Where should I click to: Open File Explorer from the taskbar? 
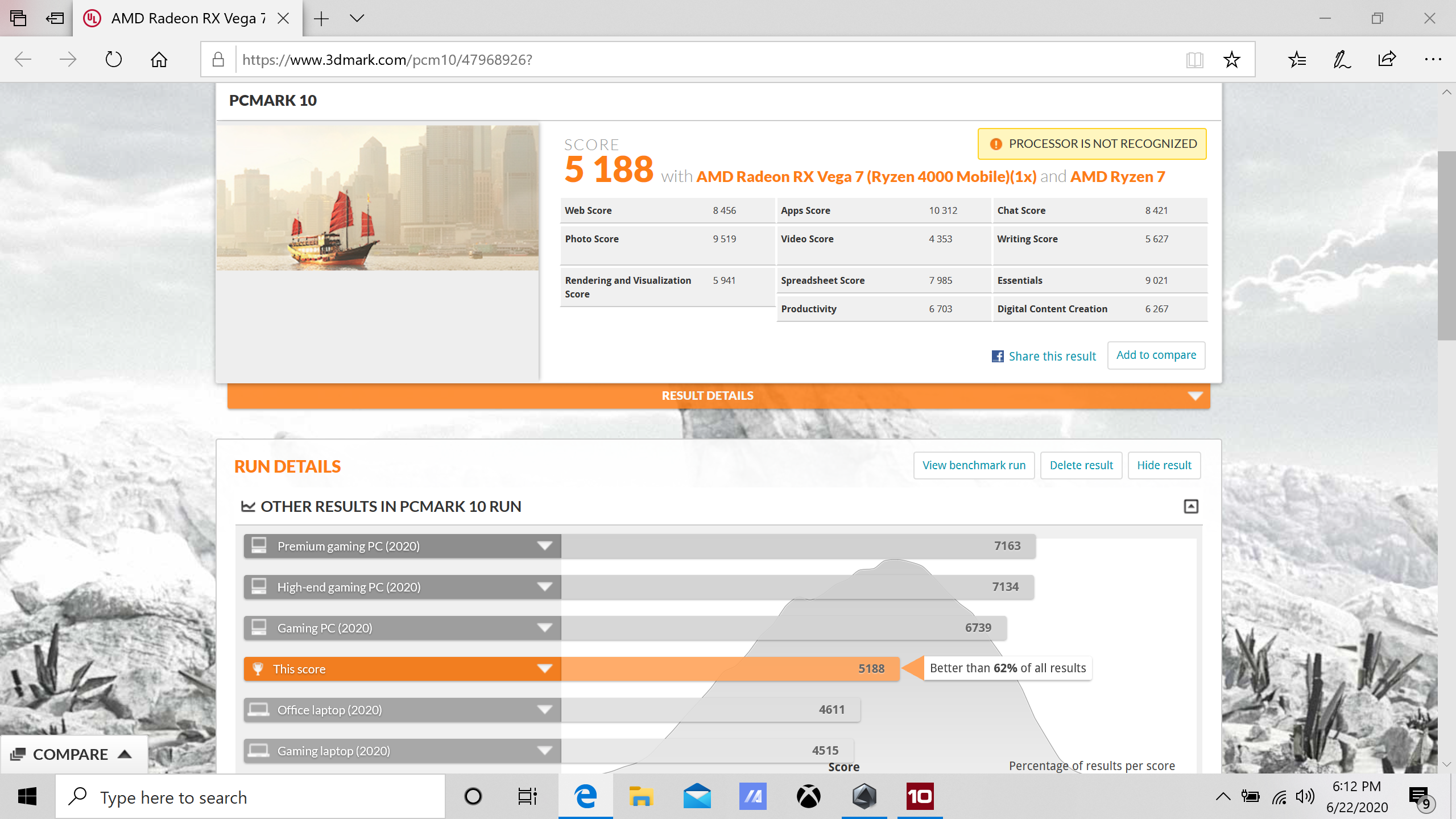pos(641,796)
